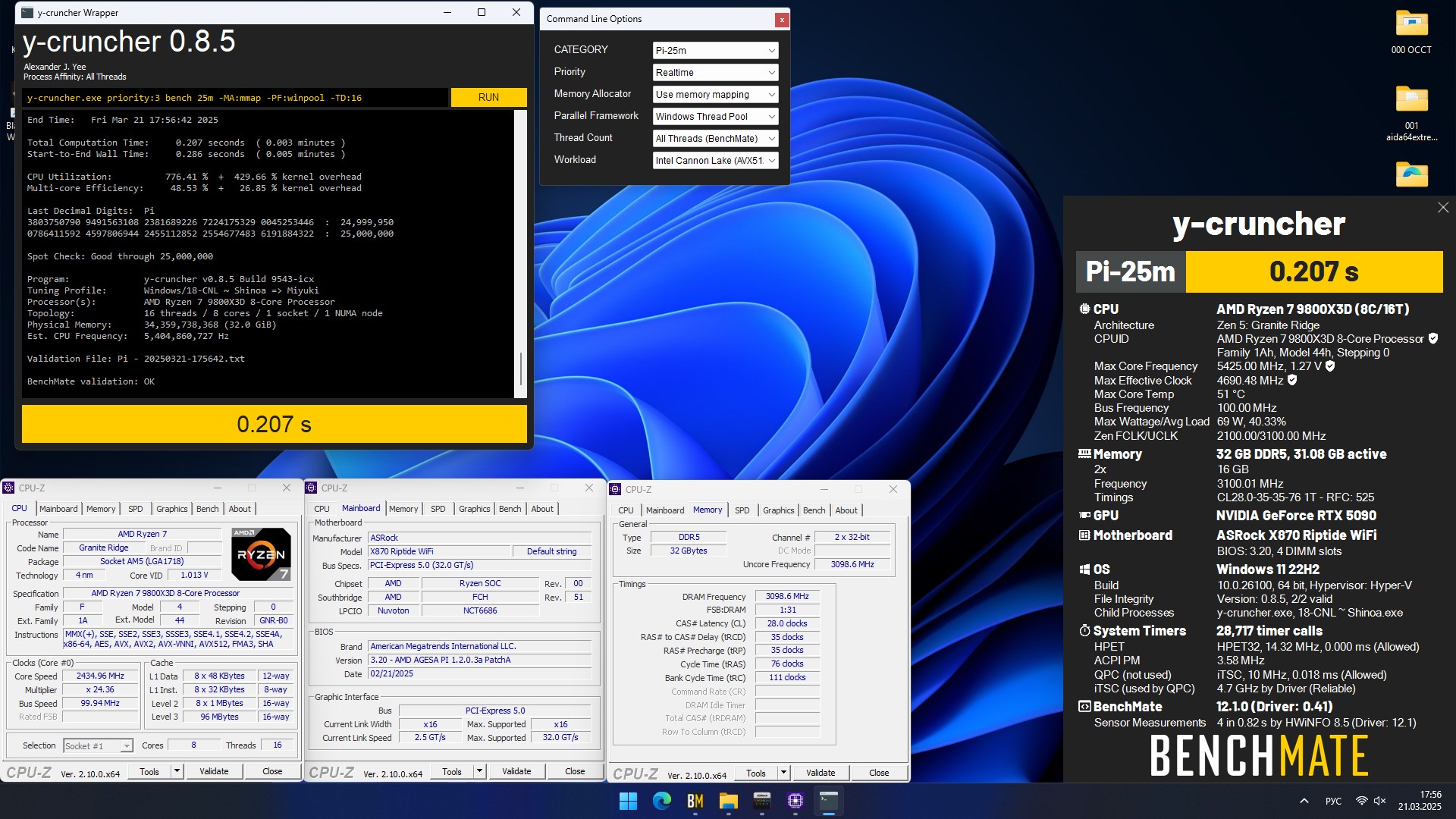Viewport: 1456px width, 819px height.
Task: Click the Windows Start button
Action: click(628, 801)
